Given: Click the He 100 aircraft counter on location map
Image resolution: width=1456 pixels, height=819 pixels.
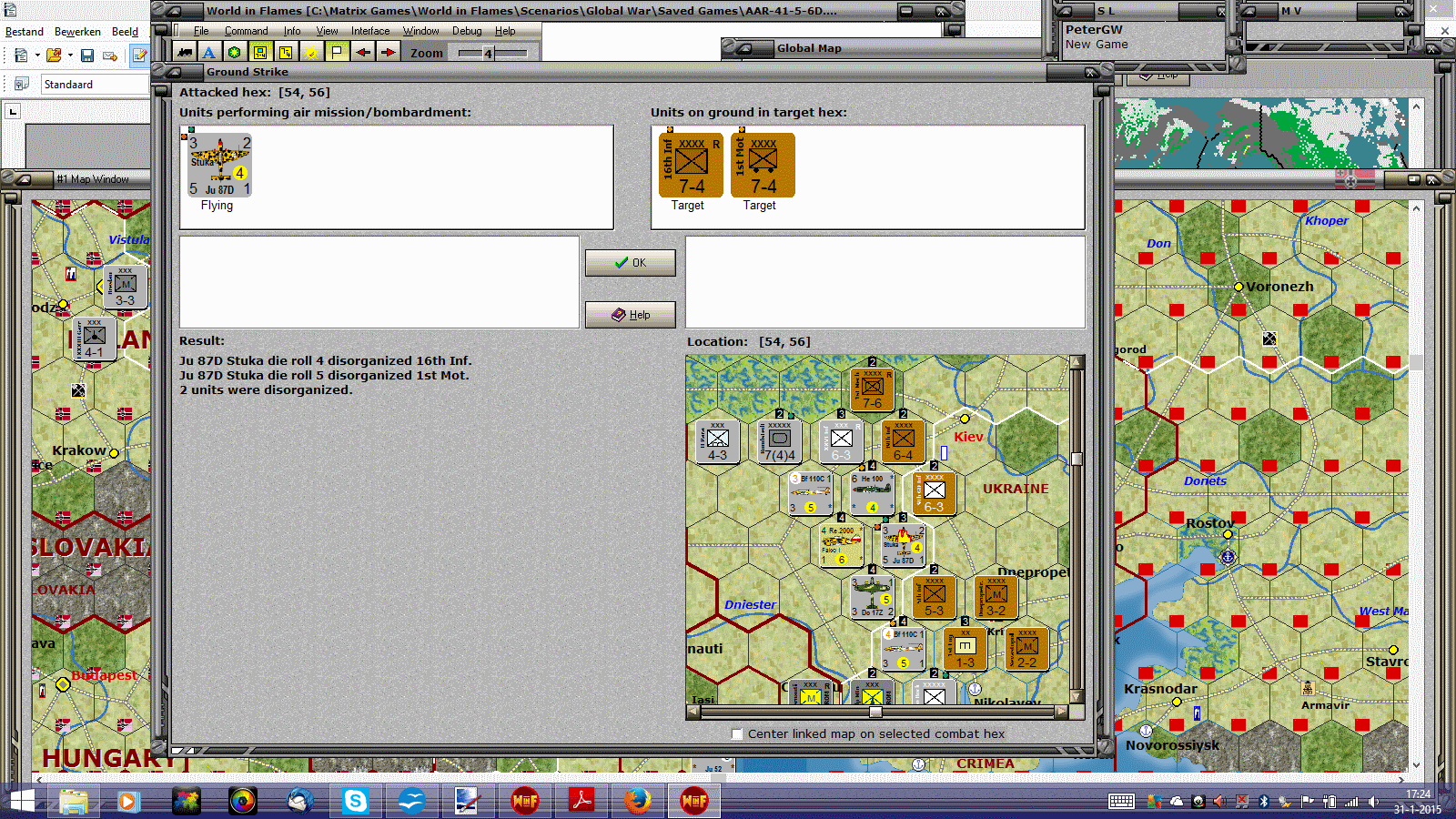Looking at the screenshot, I should click(872, 492).
